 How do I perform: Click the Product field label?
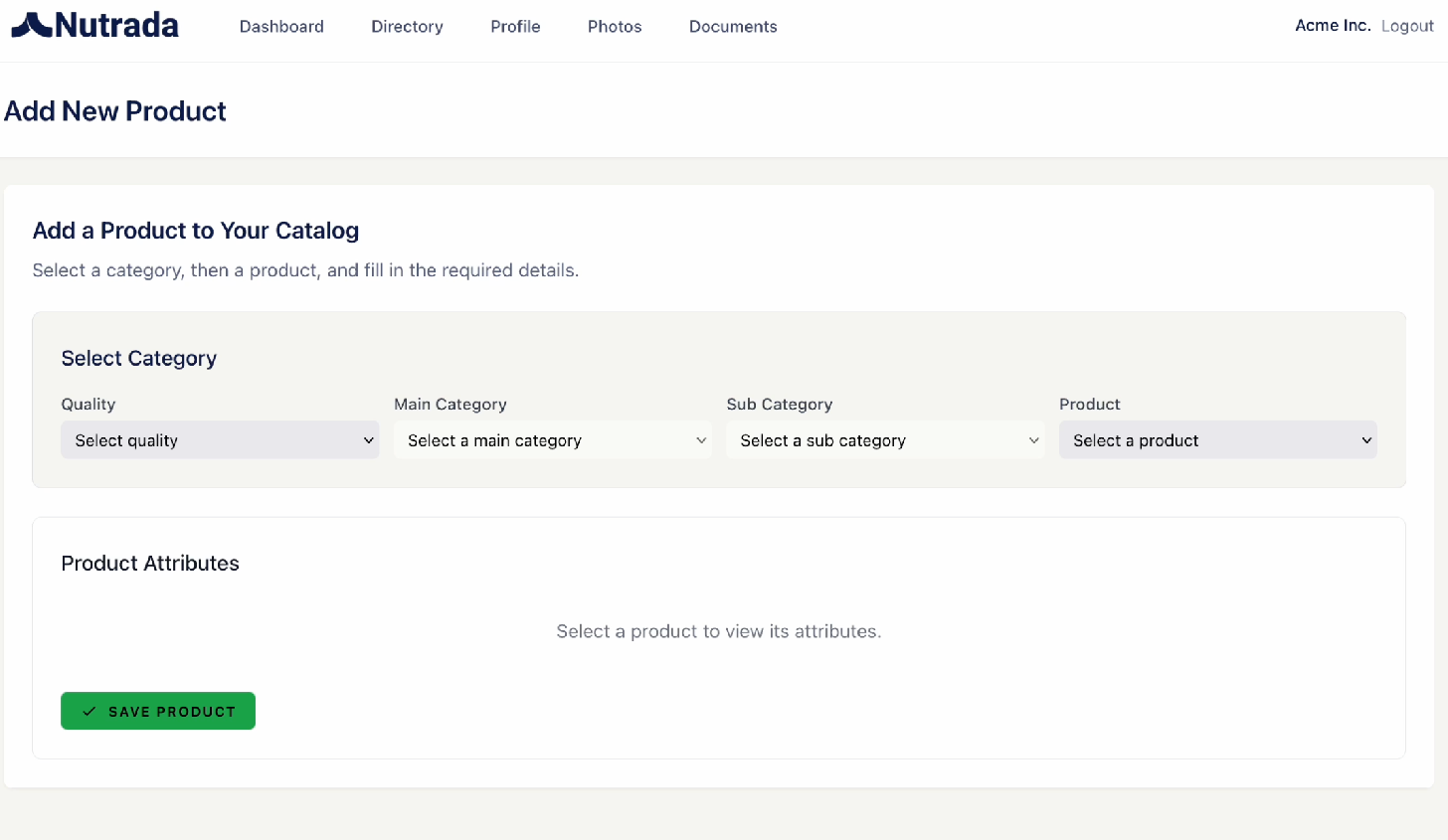point(1090,405)
